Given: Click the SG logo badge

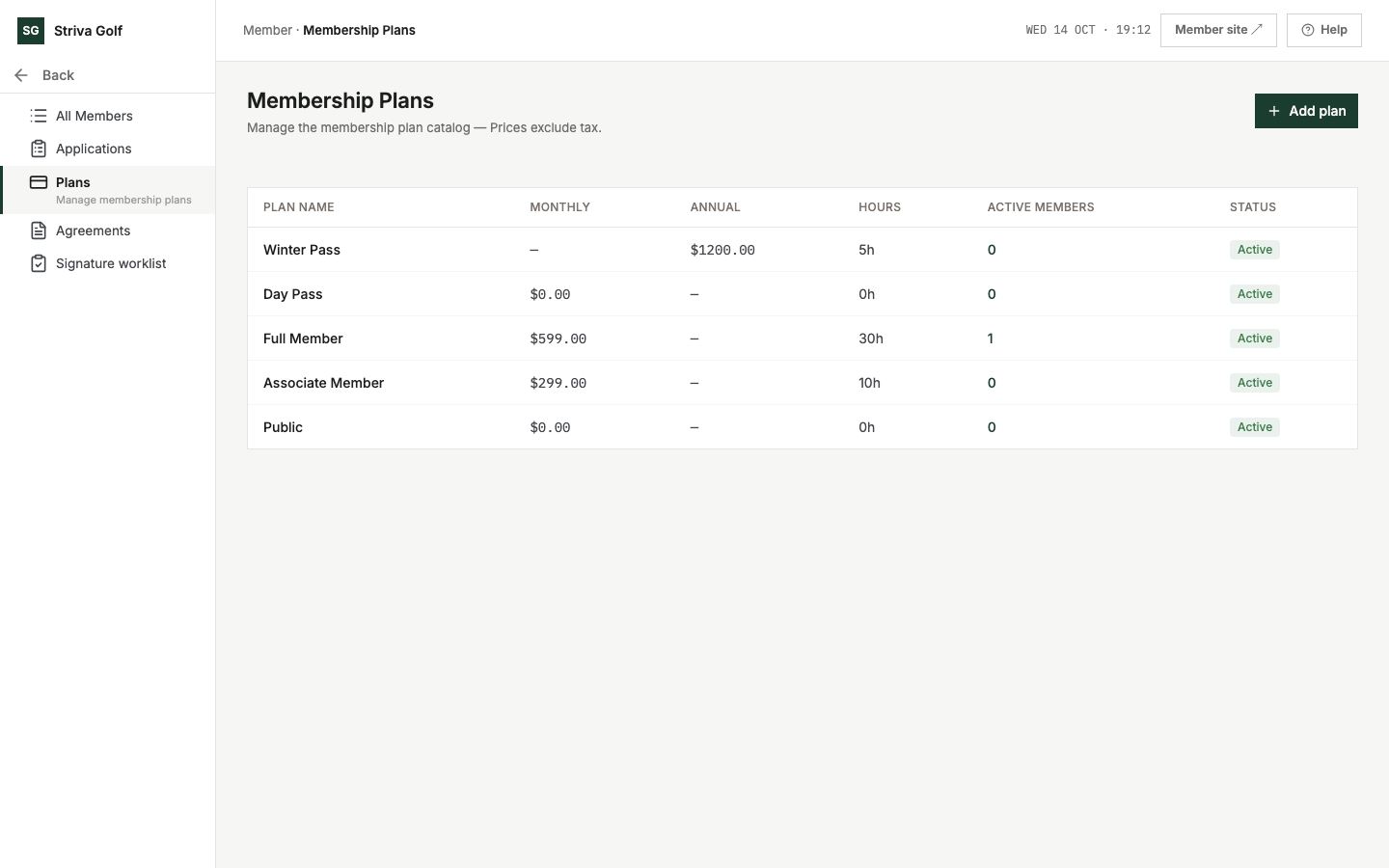Looking at the screenshot, I should [x=31, y=31].
